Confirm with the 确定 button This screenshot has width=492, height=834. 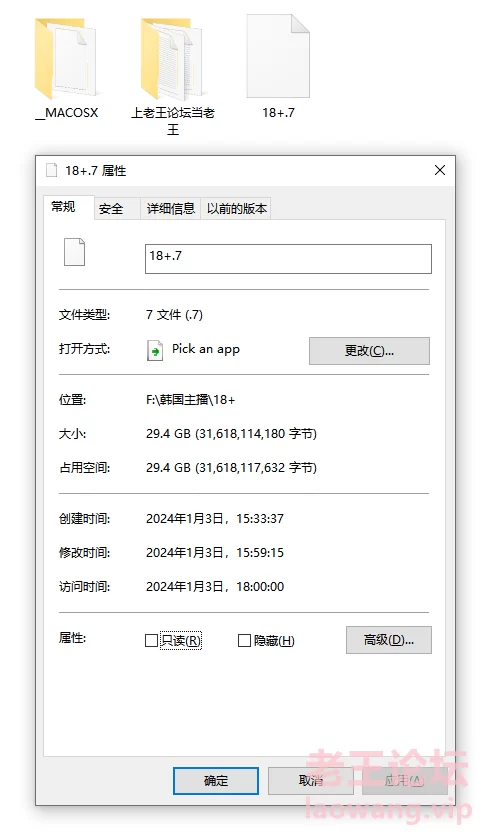216,781
